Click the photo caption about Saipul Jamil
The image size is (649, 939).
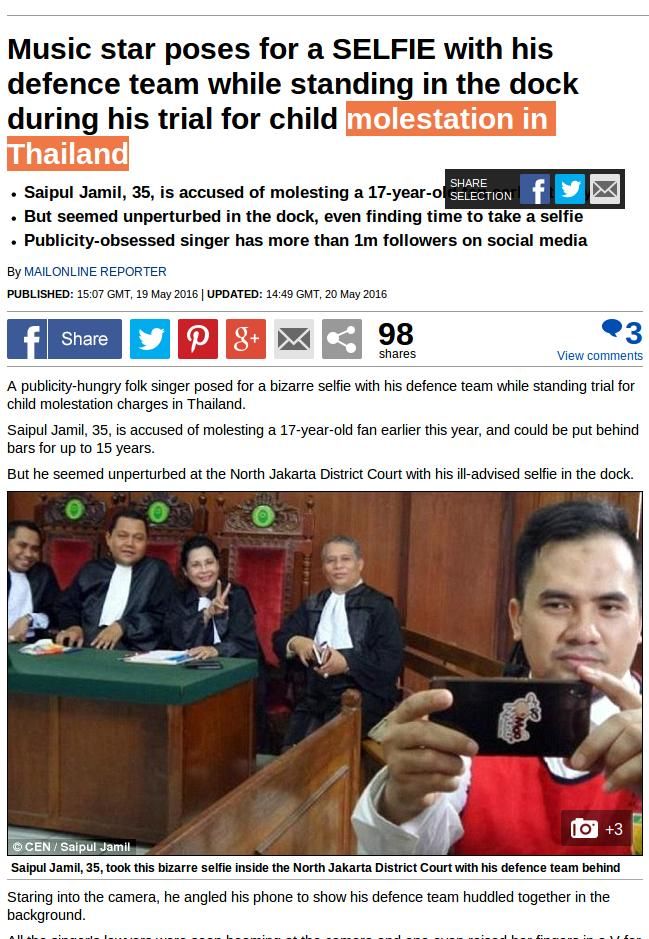316,868
